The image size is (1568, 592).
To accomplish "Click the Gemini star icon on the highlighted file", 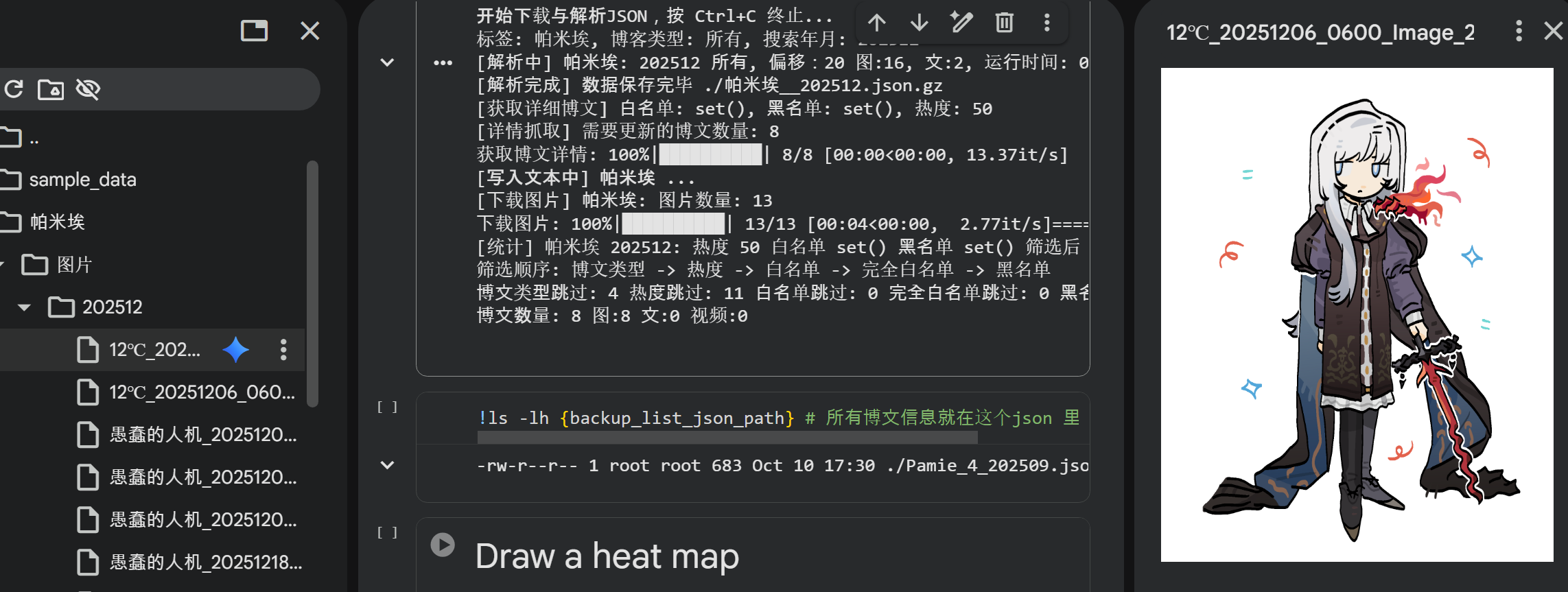I will 235,350.
